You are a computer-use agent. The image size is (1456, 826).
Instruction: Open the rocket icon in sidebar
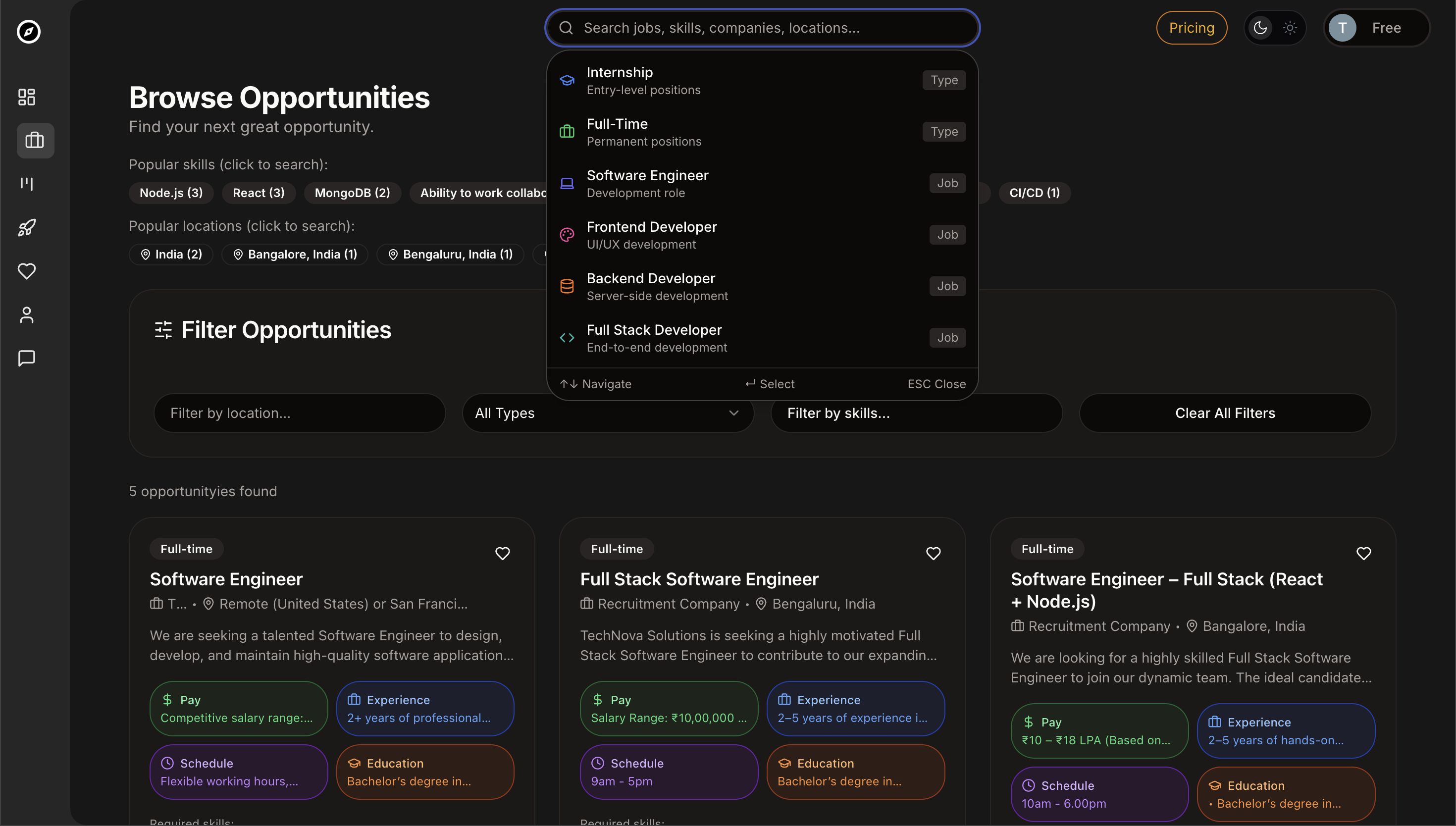coord(27,227)
